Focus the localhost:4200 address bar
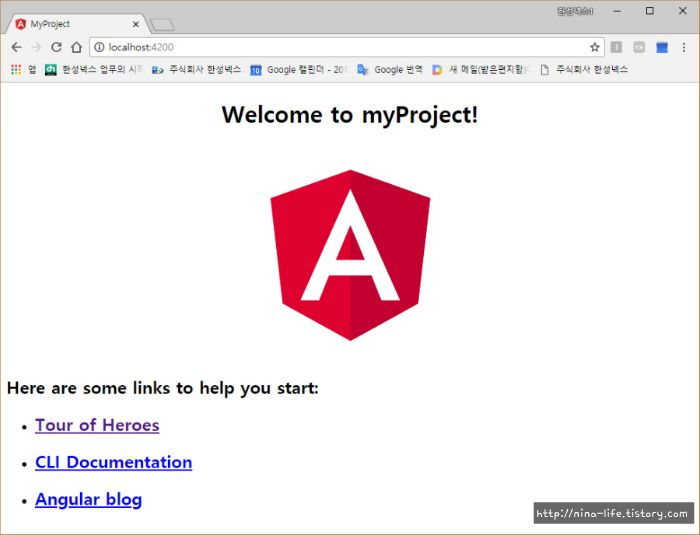 [x=346, y=47]
